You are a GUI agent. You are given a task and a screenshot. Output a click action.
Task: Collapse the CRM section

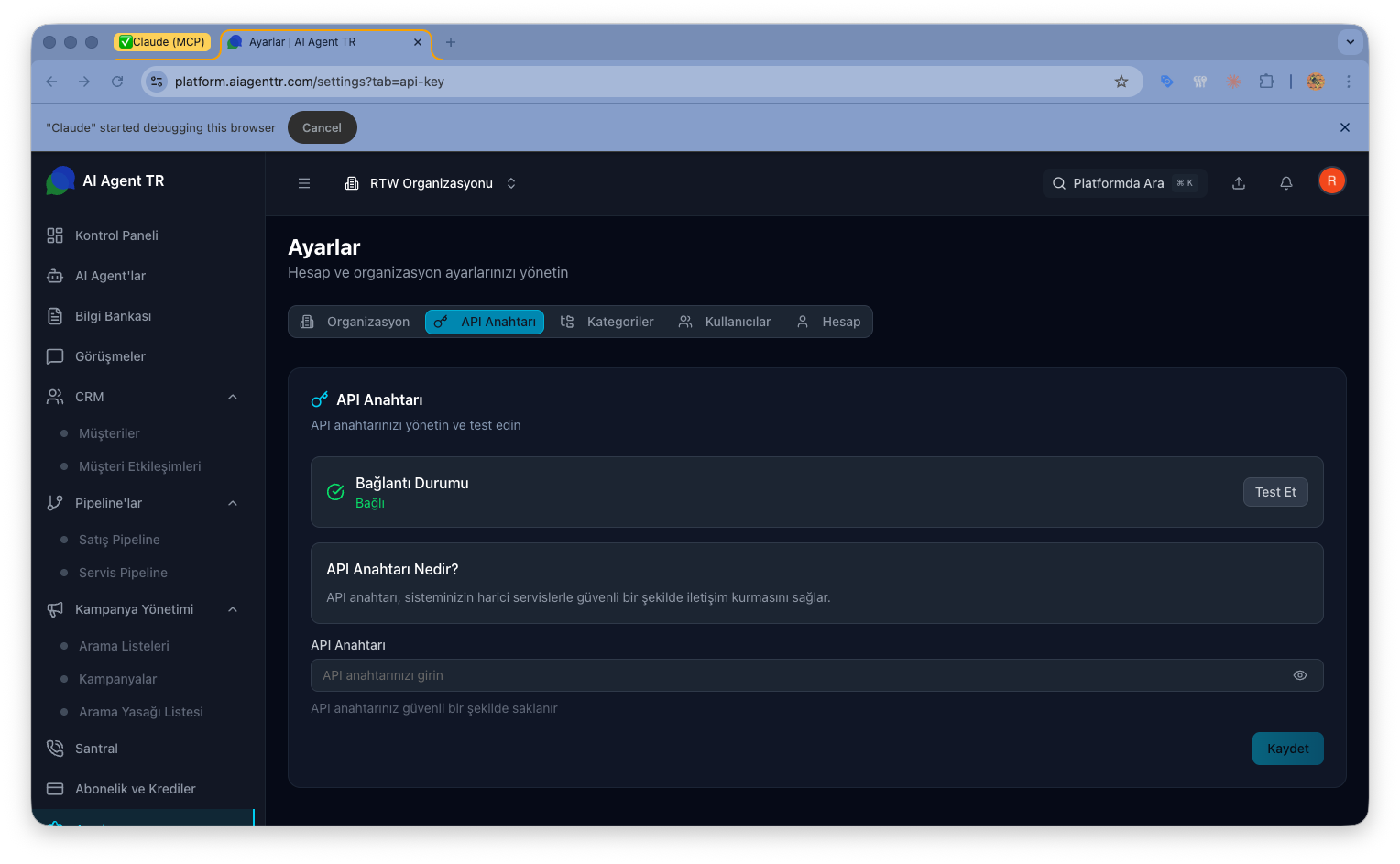(x=233, y=397)
